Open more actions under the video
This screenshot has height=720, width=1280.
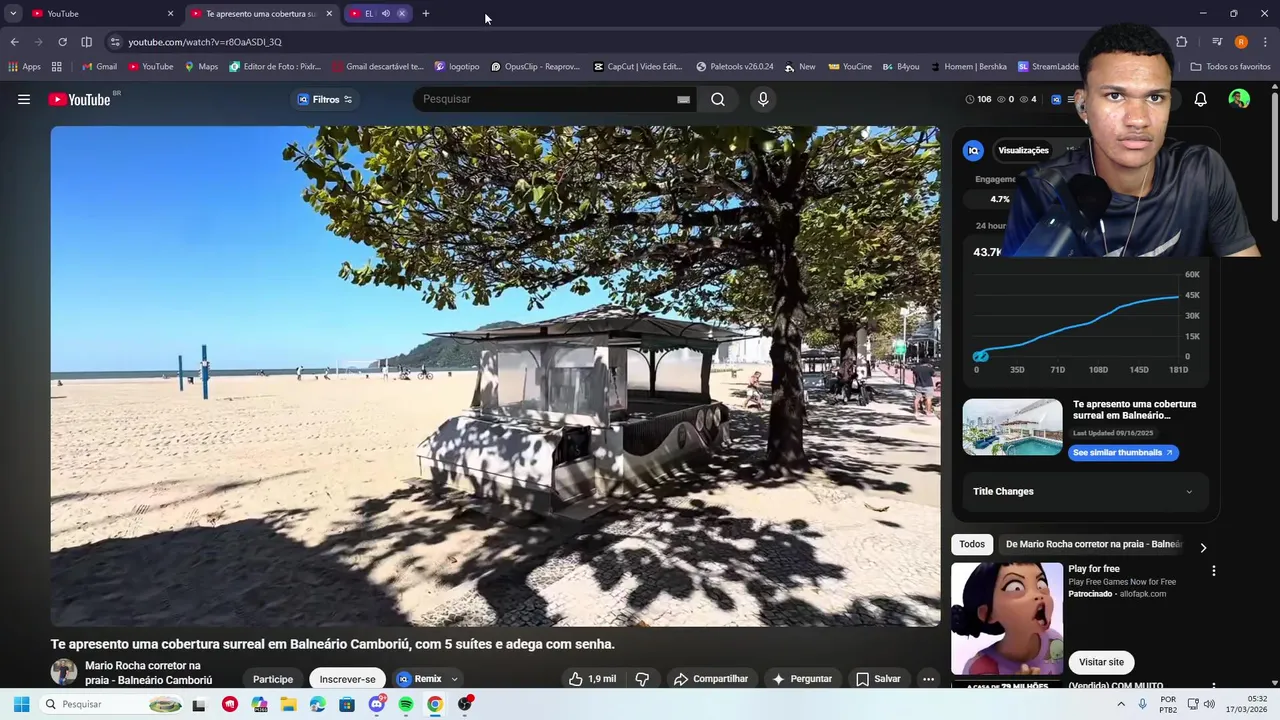tap(928, 679)
